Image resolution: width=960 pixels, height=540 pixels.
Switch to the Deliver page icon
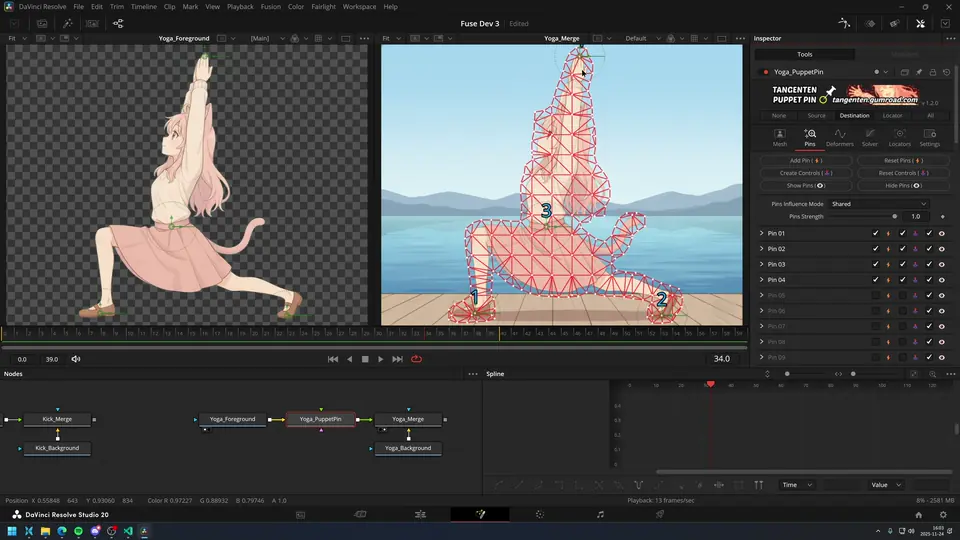pyautogui.click(x=659, y=515)
